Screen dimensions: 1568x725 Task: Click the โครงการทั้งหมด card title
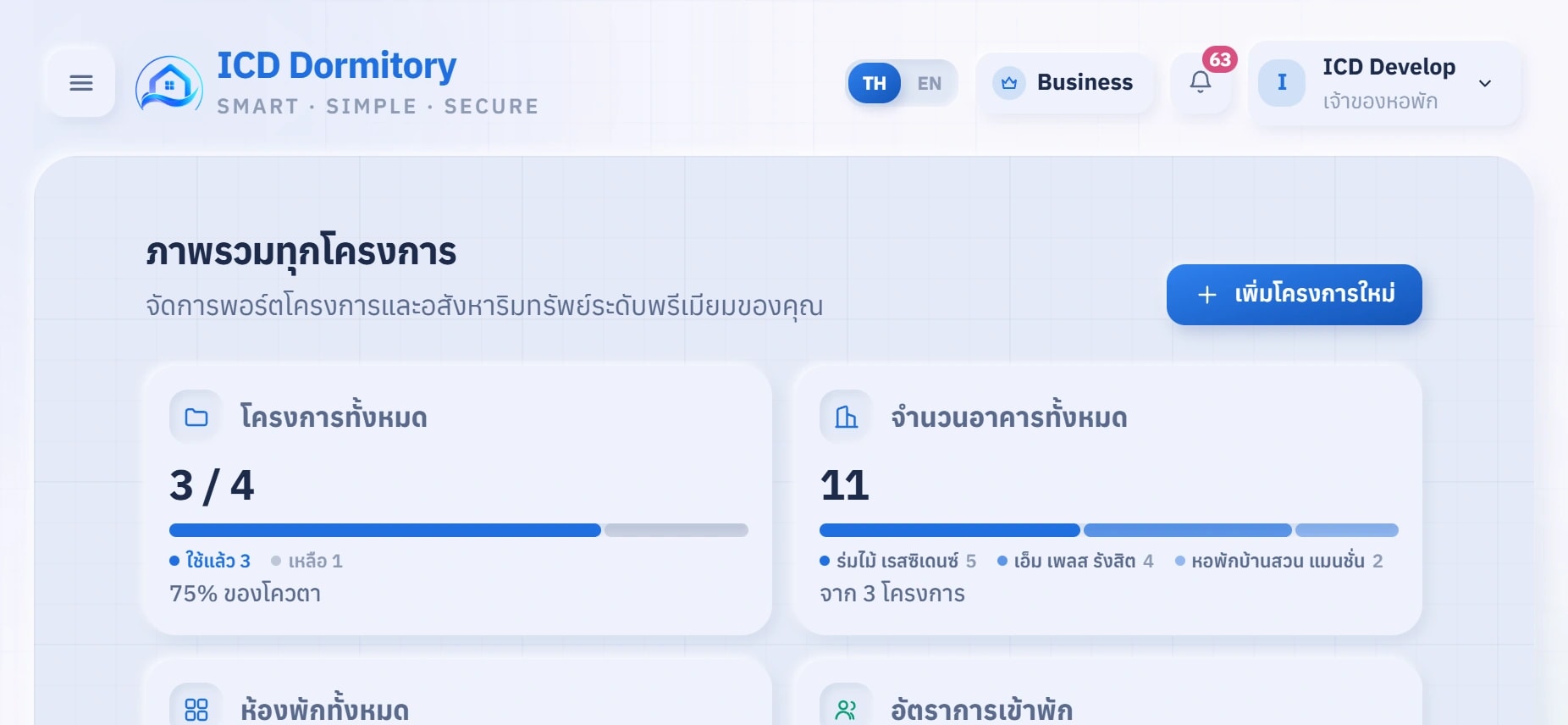[334, 417]
